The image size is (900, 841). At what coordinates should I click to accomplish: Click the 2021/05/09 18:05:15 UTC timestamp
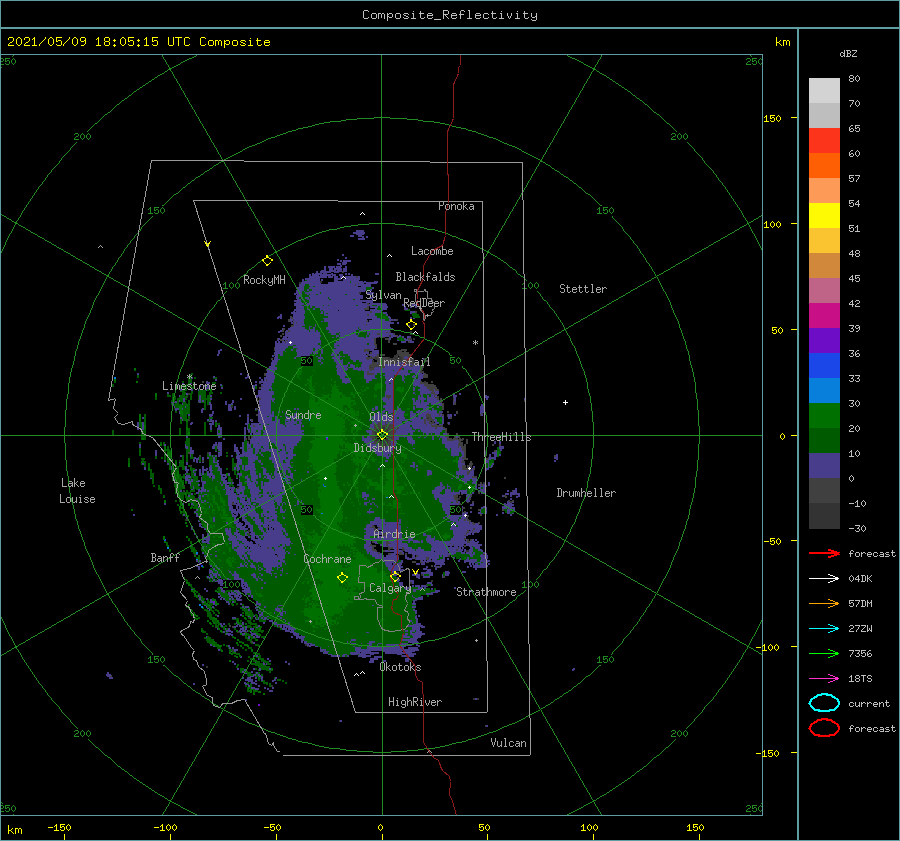[99, 42]
